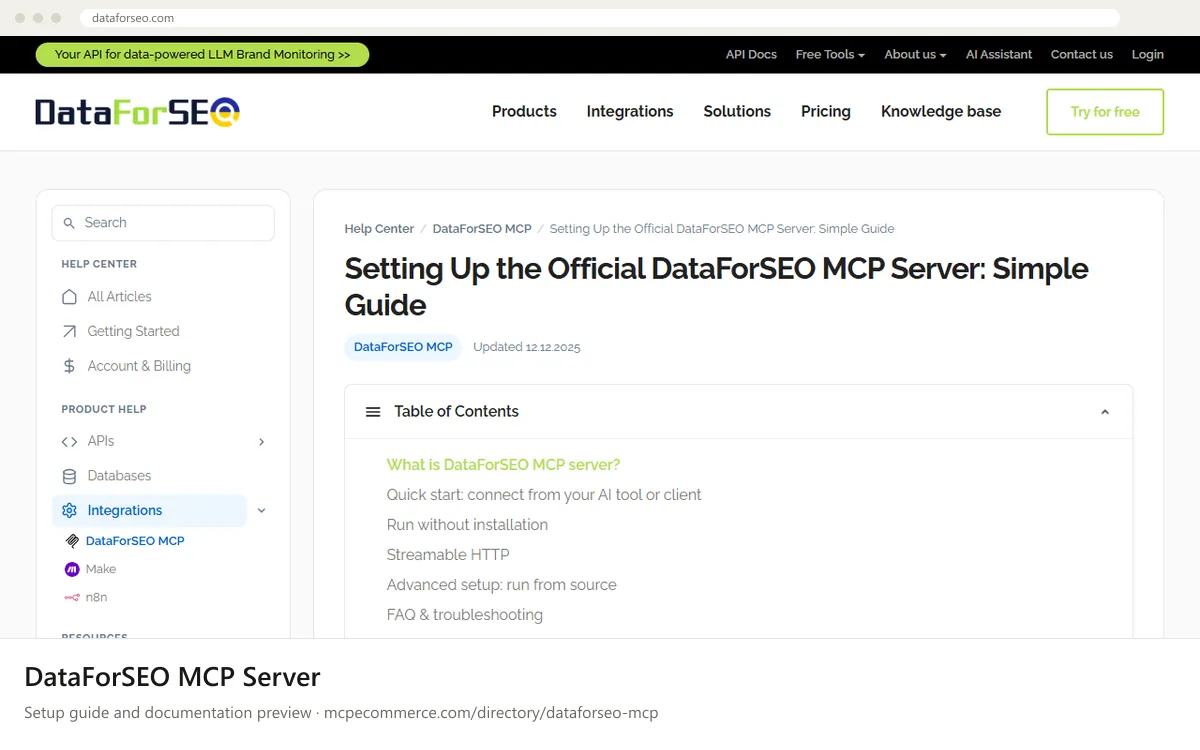
Task: Click the home icon beside All Articles
Action: tap(69, 297)
